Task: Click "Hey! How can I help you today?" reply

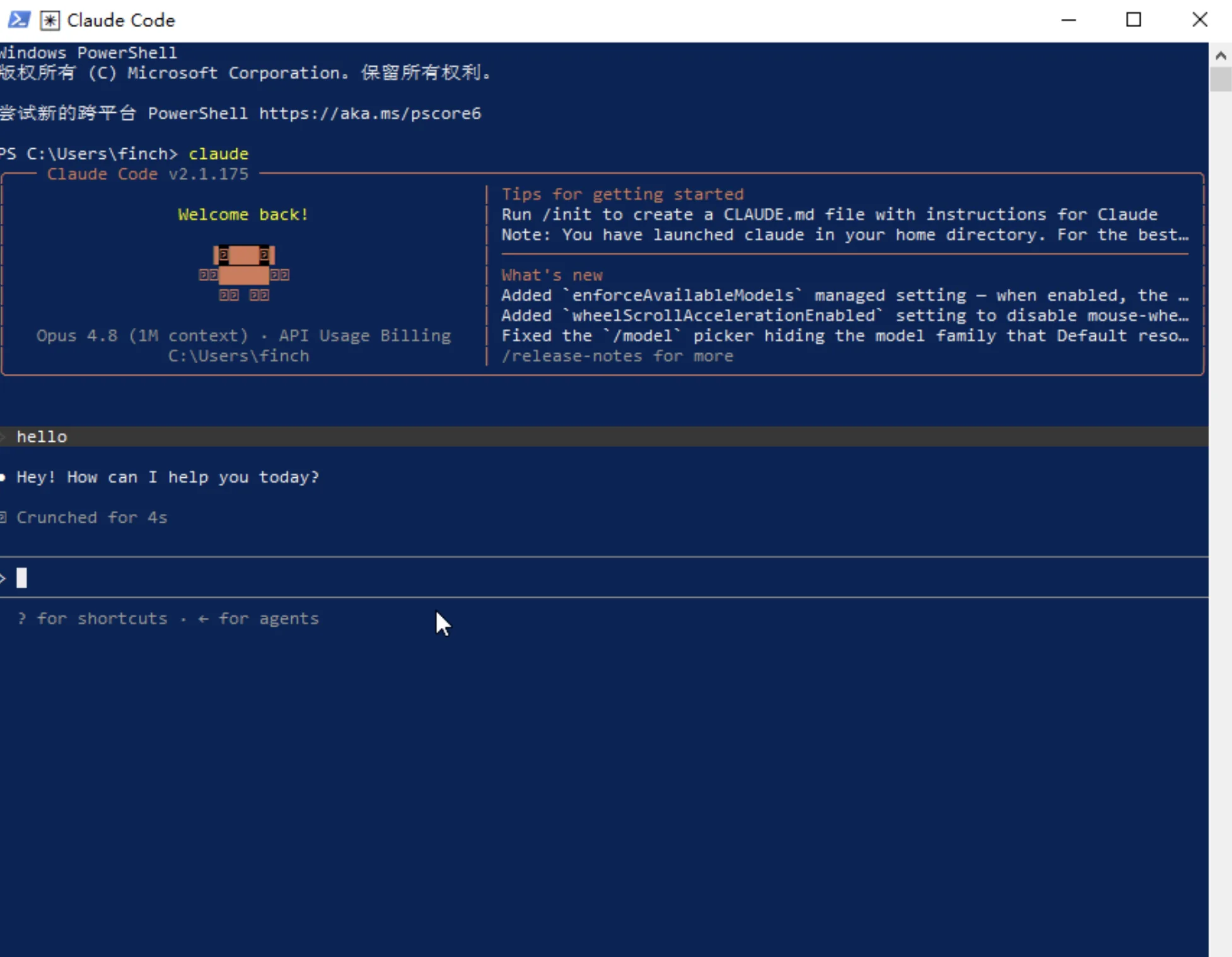Action: click(168, 477)
